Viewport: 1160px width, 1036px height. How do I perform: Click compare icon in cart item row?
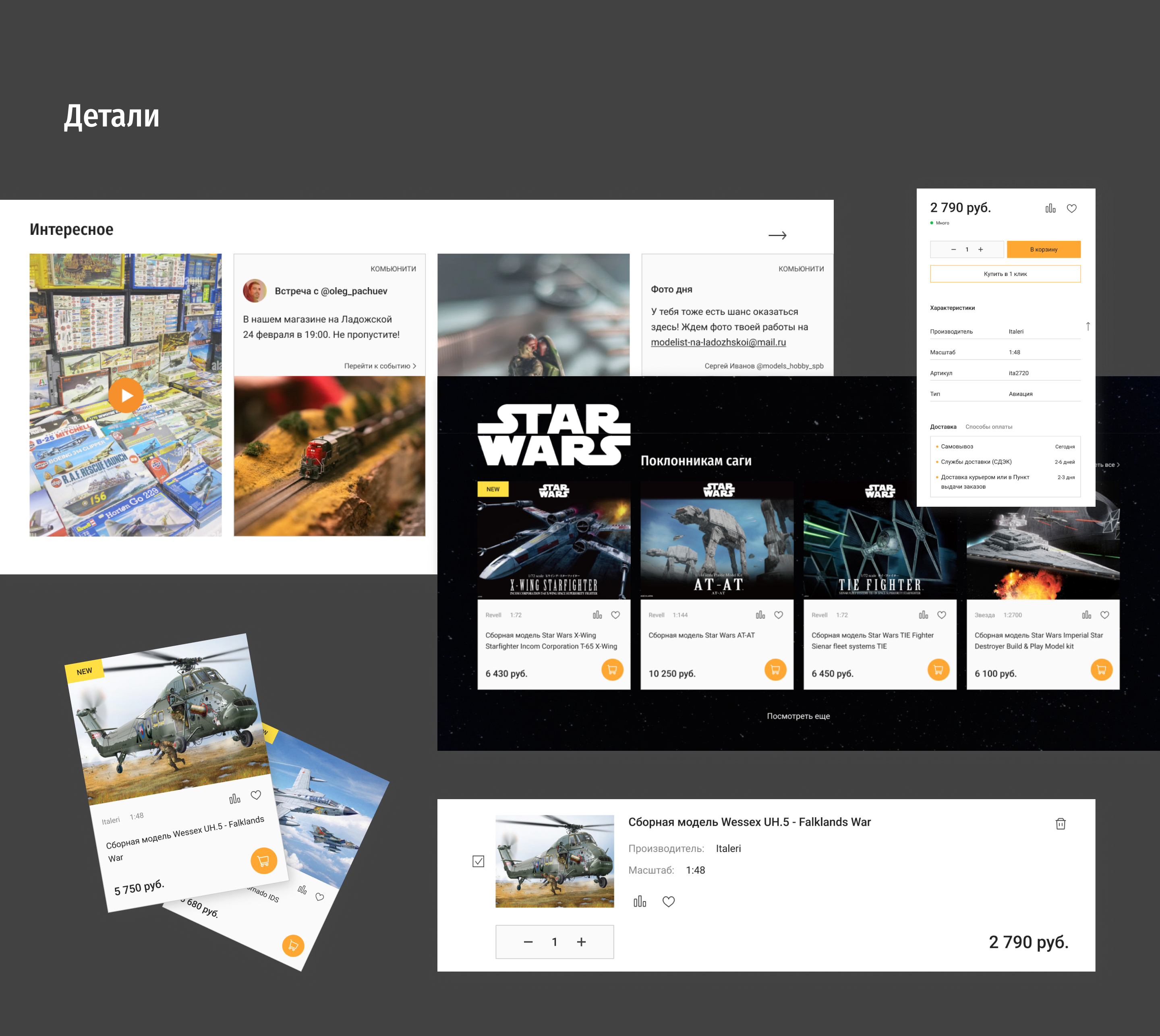pos(640,901)
